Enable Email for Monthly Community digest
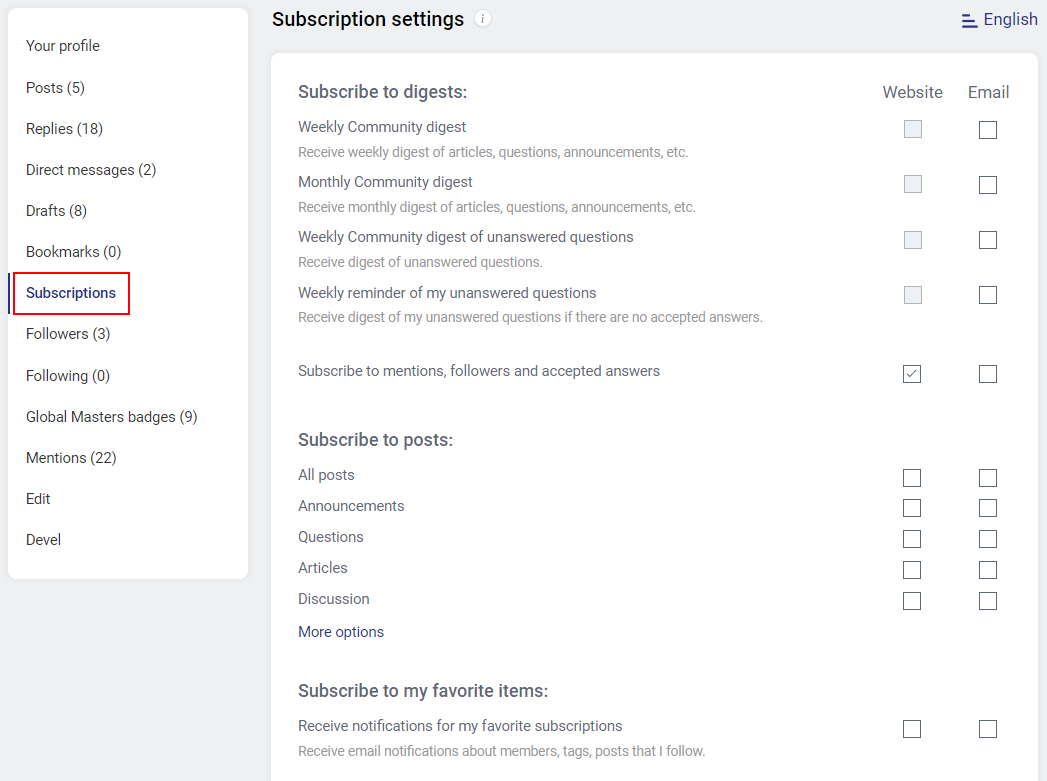Screen dimensions: 1047x781 click(988, 185)
